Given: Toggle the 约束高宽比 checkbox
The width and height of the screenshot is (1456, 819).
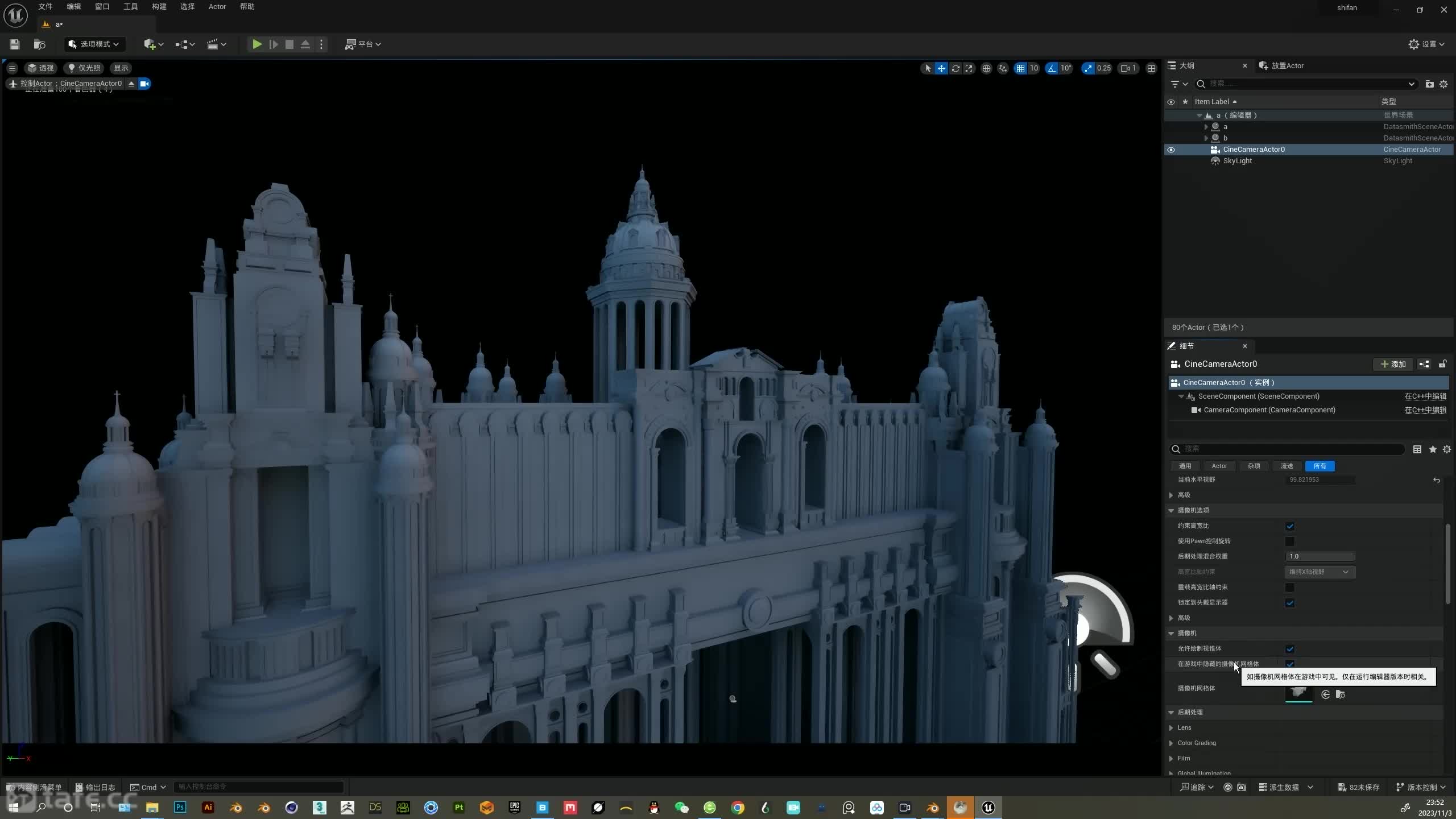Looking at the screenshot, I should pyautogui.click(x=1290, y=526).
